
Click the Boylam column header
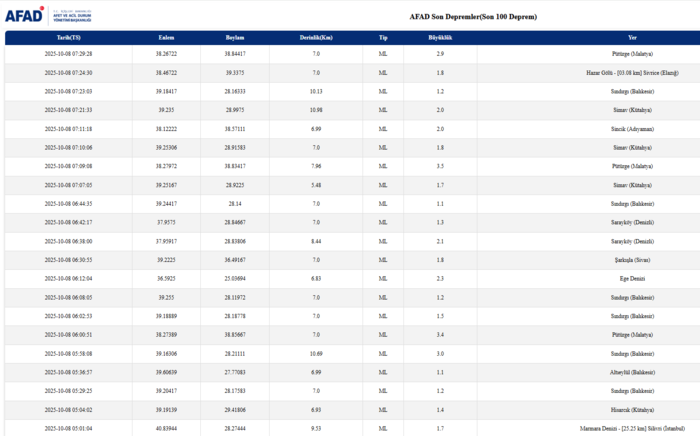tap(235, 38)
